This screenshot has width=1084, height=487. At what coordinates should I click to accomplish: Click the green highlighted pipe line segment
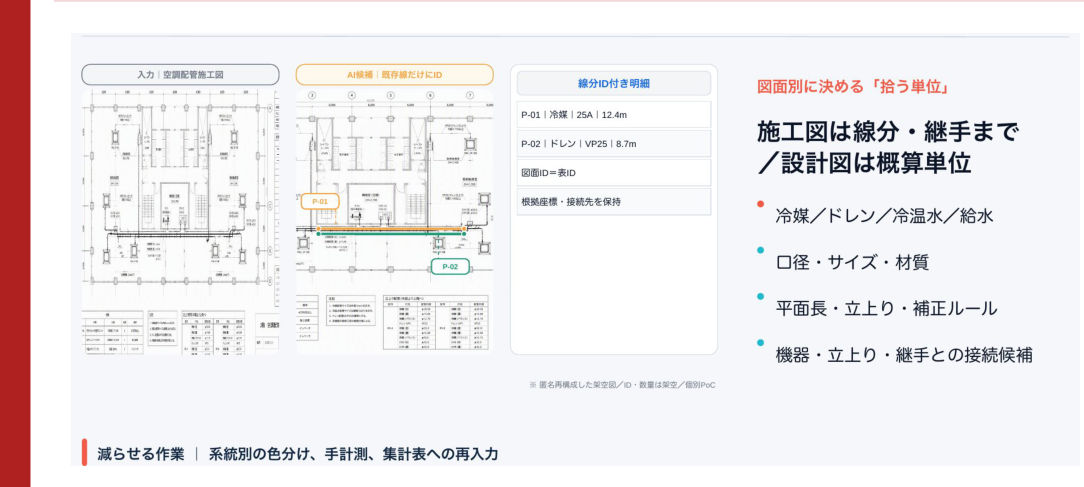click(391, 235)
